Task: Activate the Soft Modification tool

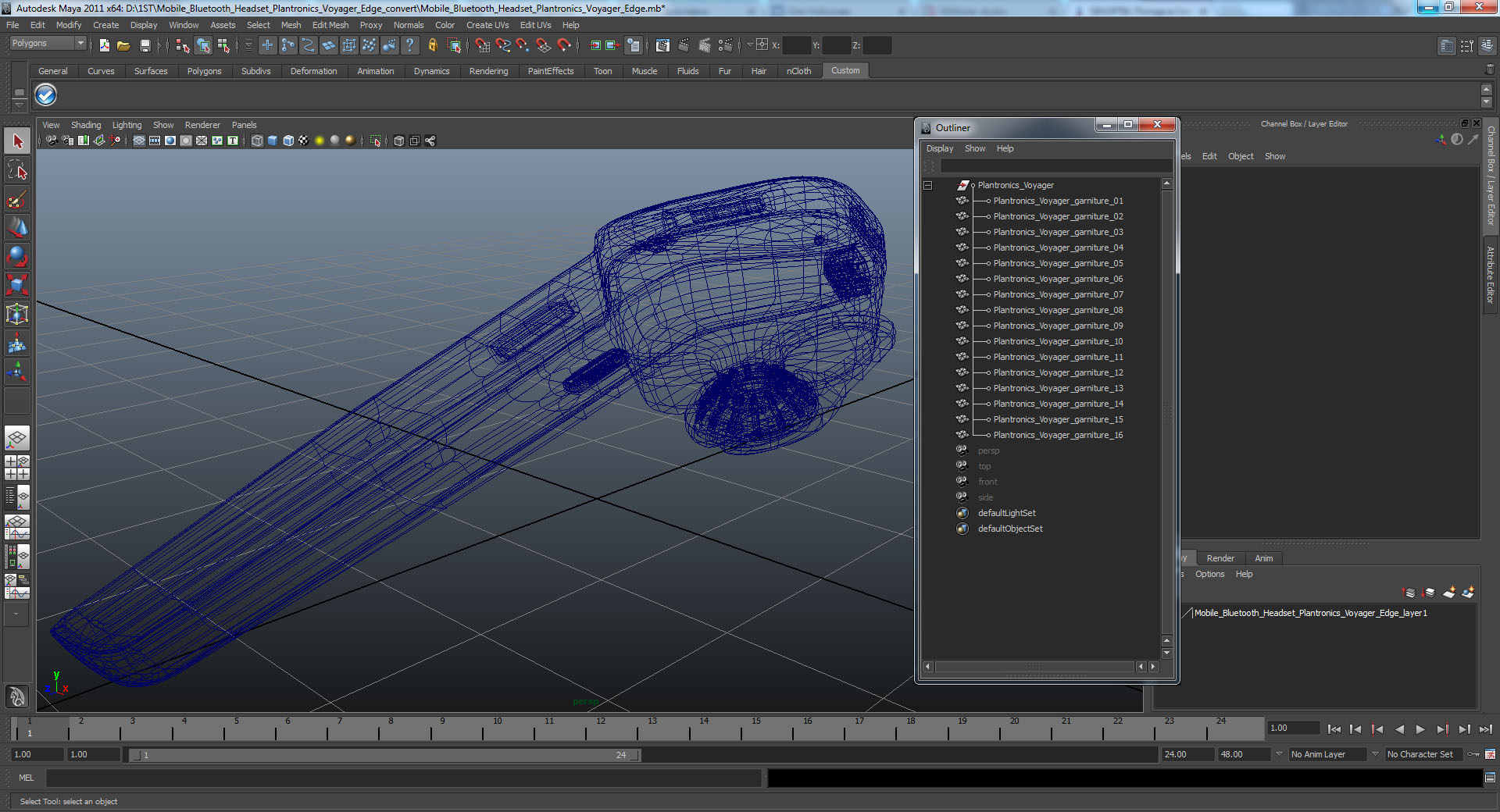Action: pyautogui.click(x=17, y=342)
